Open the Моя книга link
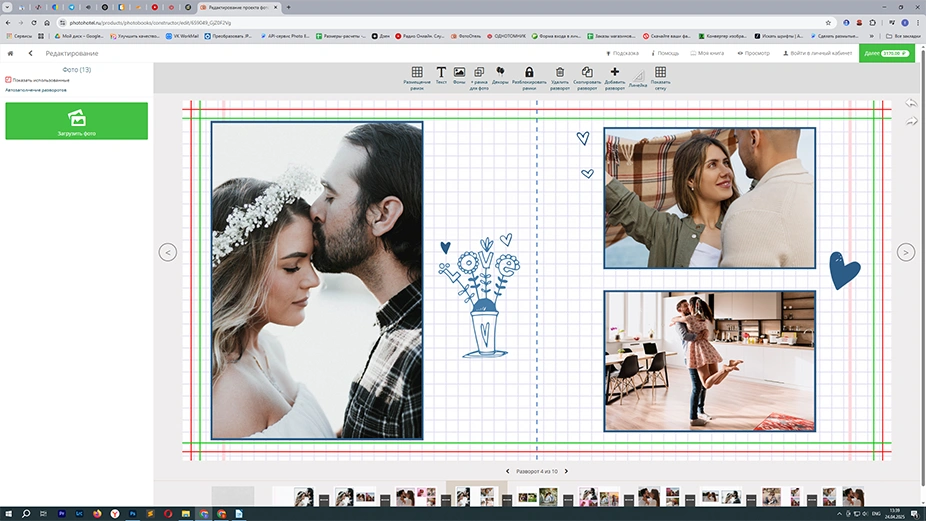 [707, 53]
